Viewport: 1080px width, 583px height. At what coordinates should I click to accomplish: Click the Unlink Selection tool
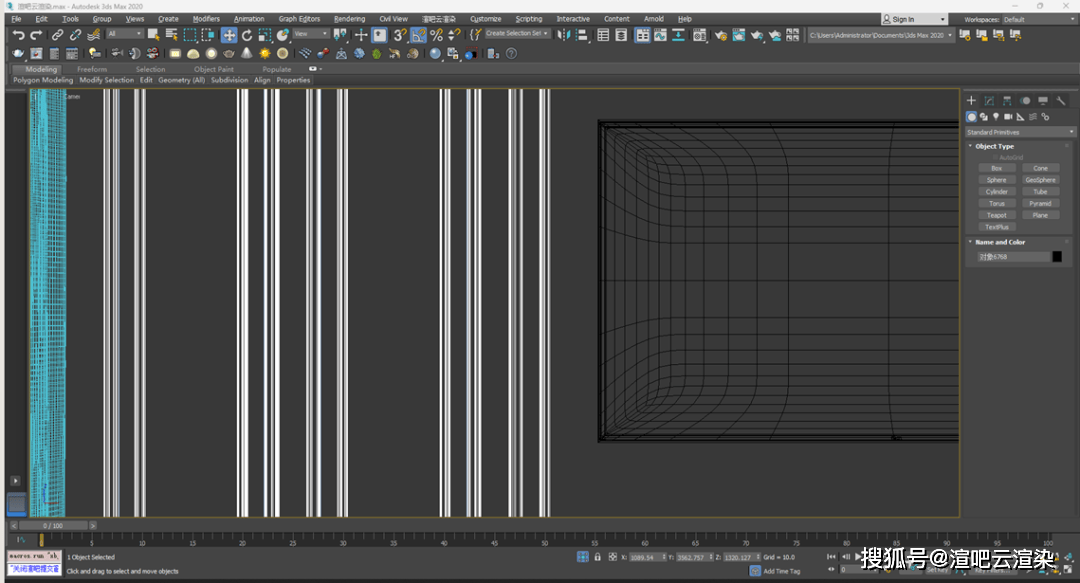[x=75, y=34]
